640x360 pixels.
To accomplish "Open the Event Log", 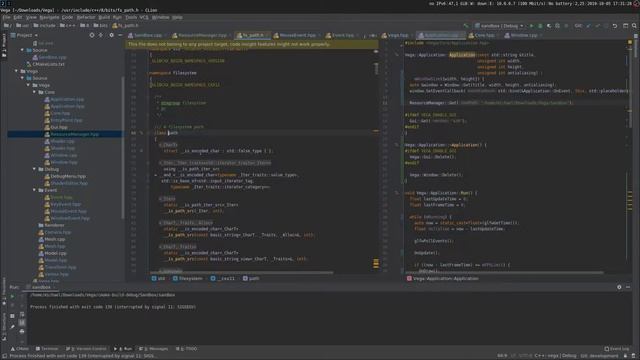I will (x=617, y=349).
